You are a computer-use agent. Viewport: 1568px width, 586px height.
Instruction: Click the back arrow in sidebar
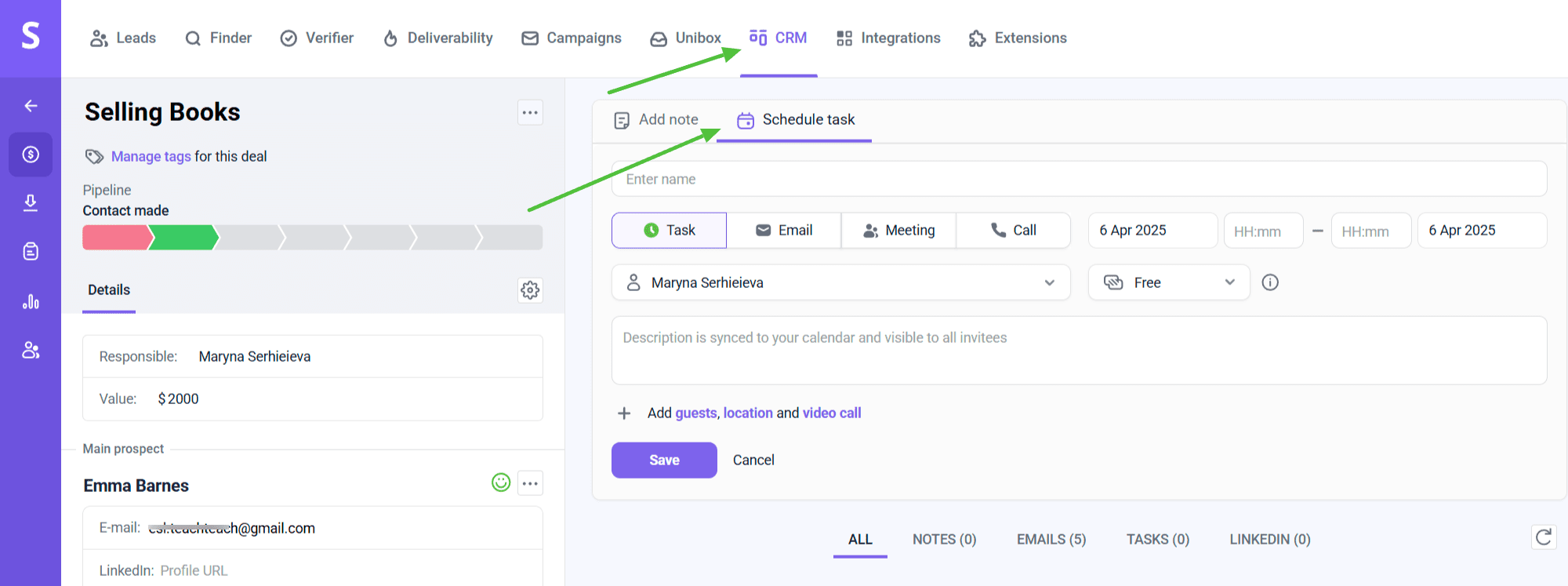31,106
